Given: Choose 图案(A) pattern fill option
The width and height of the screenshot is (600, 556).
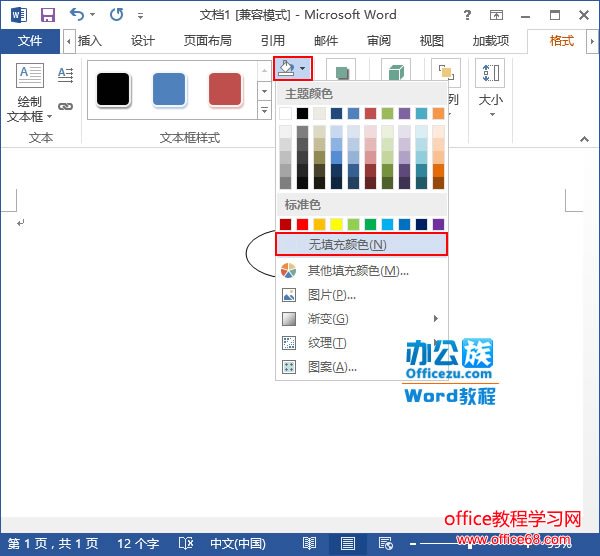Looking at the screenshot, I should point(362,367).
